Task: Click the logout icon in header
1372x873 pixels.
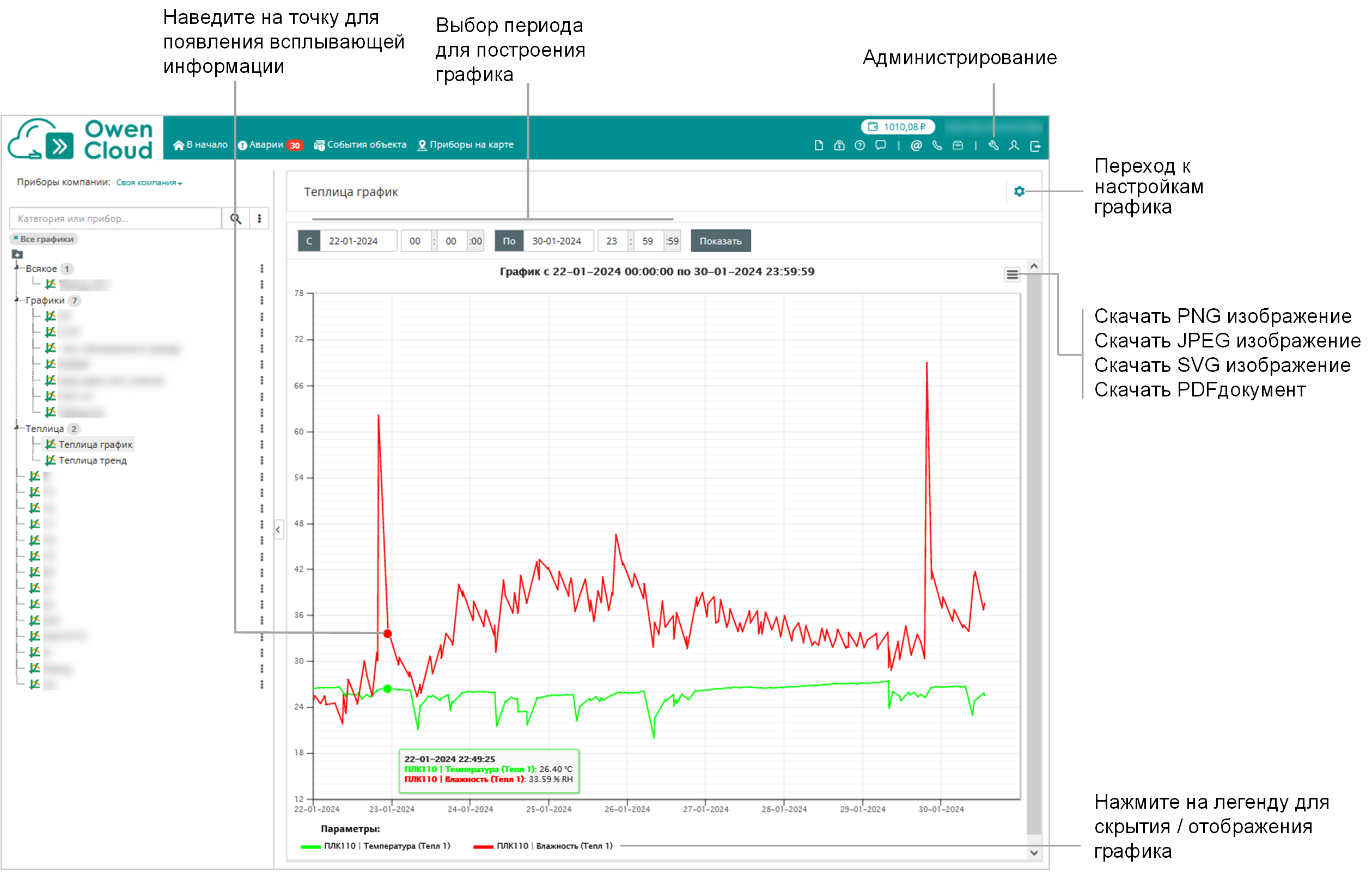Action: (x=1035, y=146)
